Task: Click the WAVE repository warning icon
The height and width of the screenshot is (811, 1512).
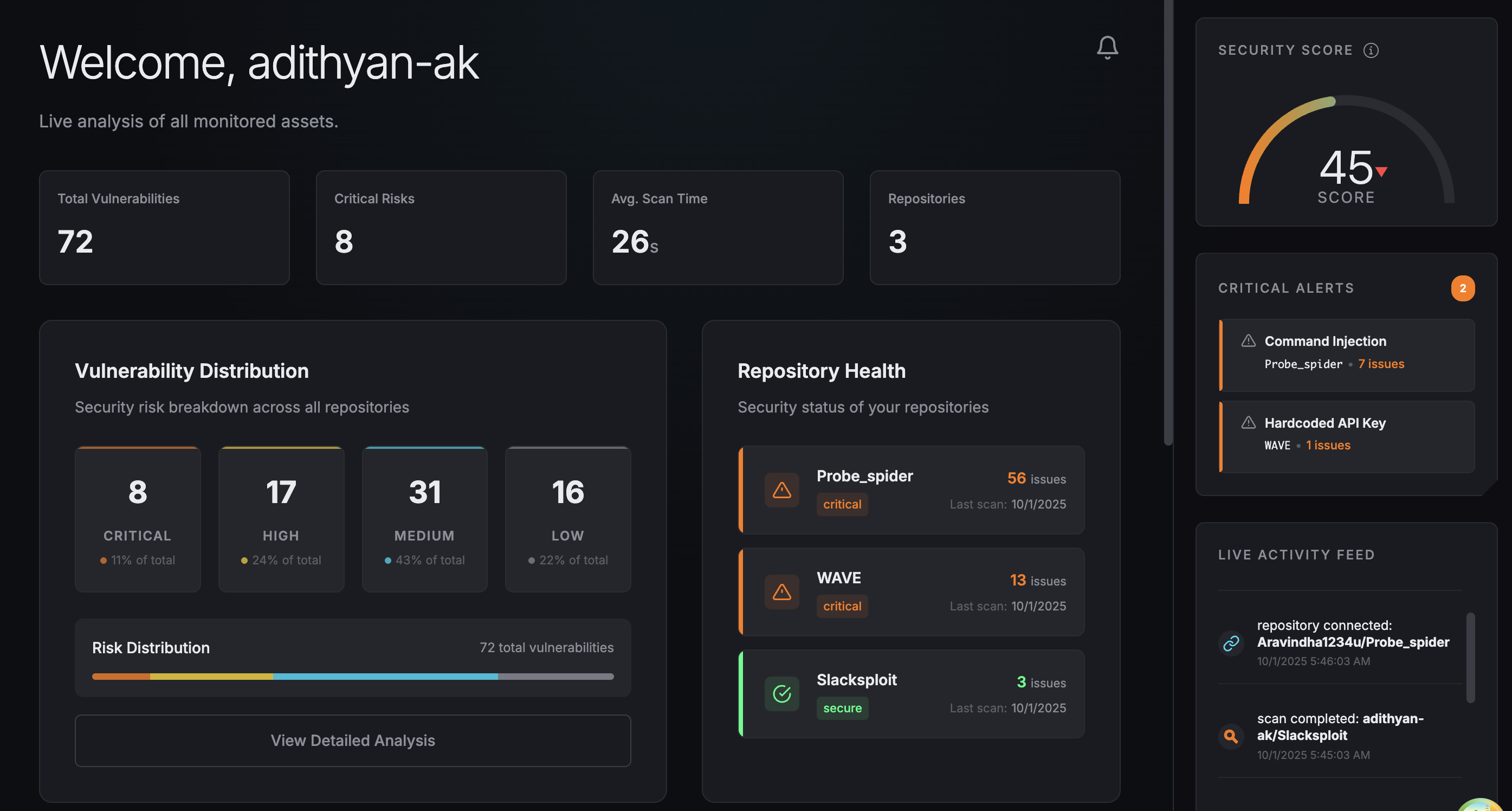Action: point(781,591)
